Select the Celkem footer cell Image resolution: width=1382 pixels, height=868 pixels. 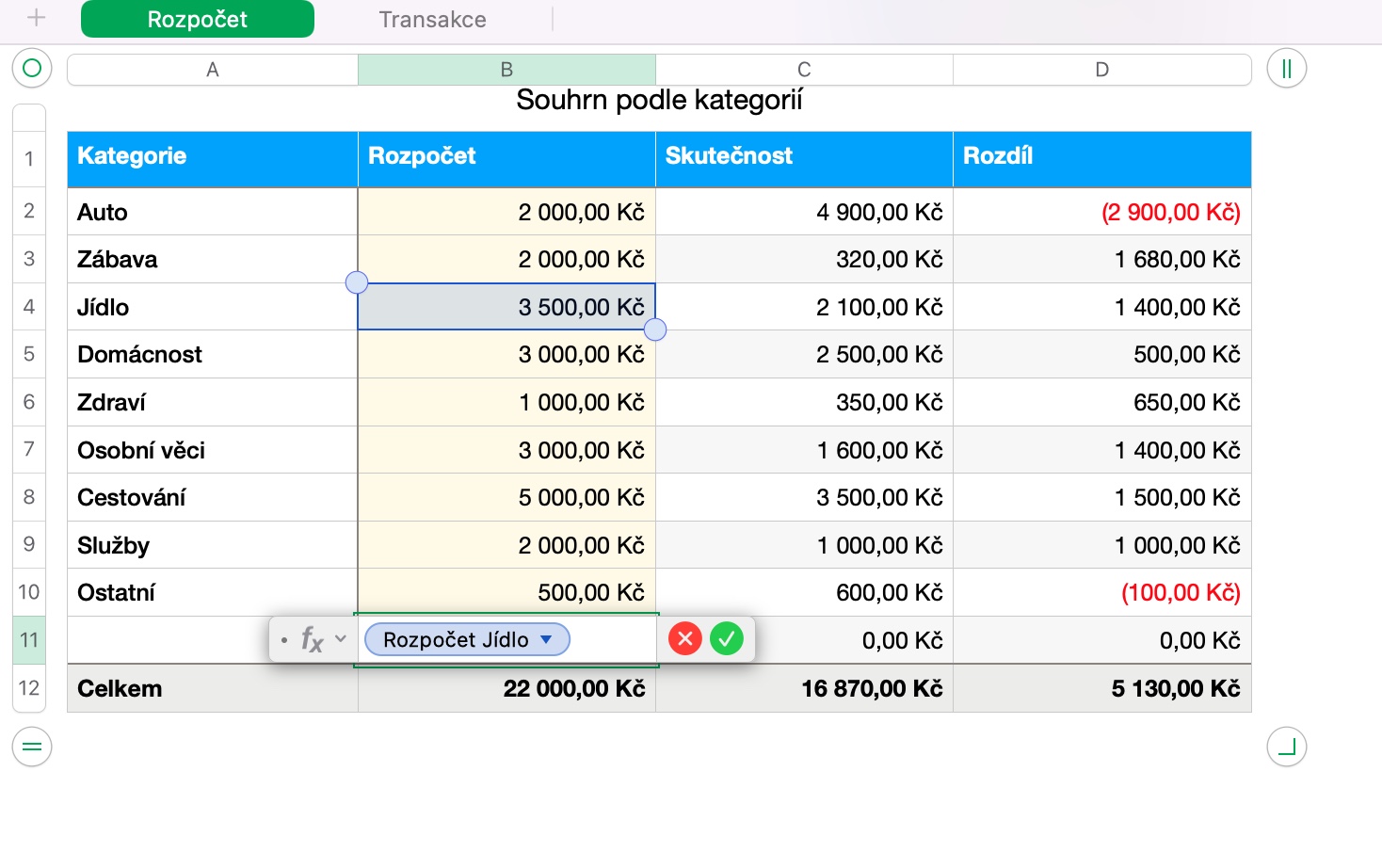tap(213, 688)
